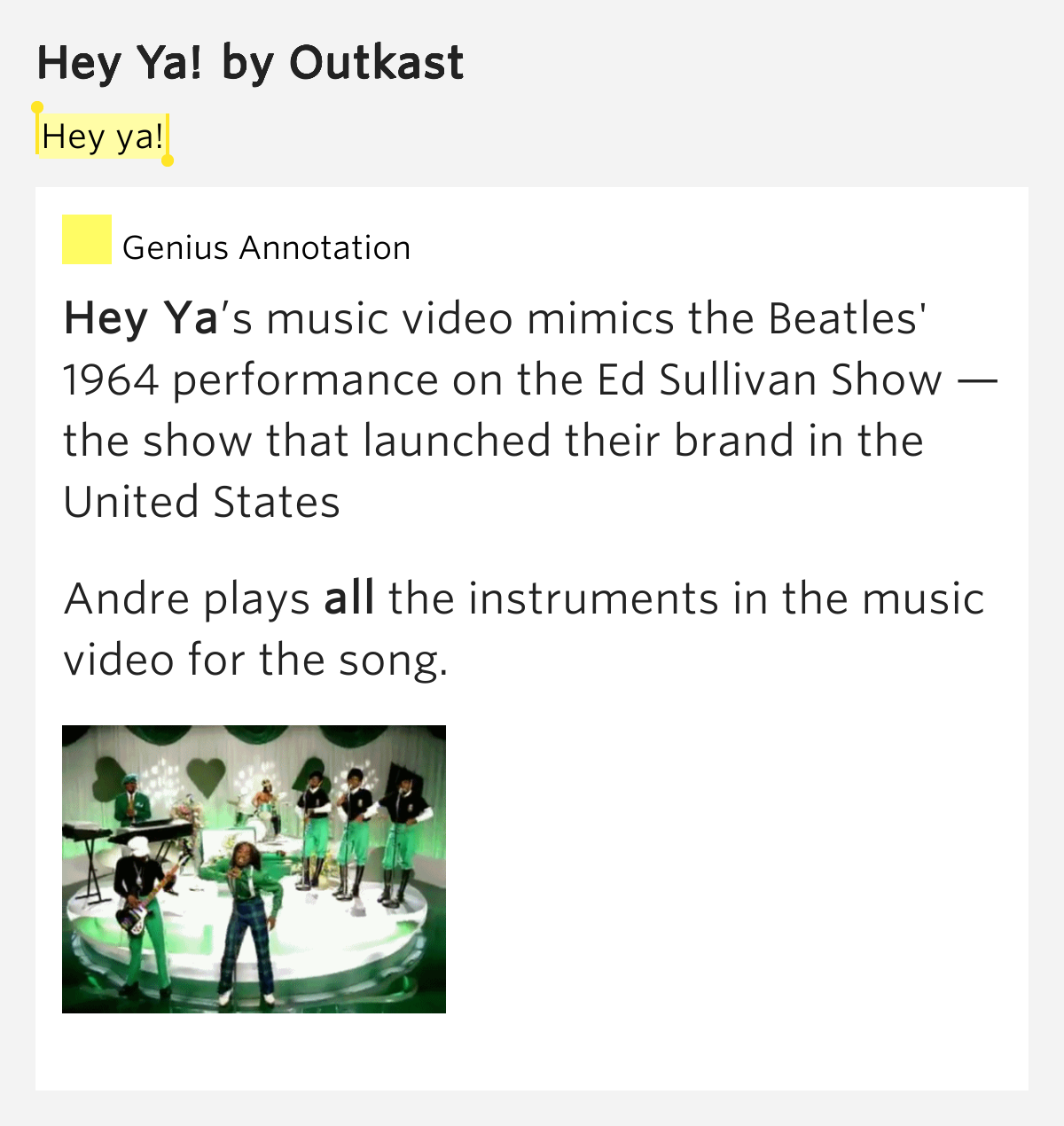Click the green heart decoration in the image
The width and height of the screenshot is (1064, 1126).
pyautogui.click(x=208, y=773)
